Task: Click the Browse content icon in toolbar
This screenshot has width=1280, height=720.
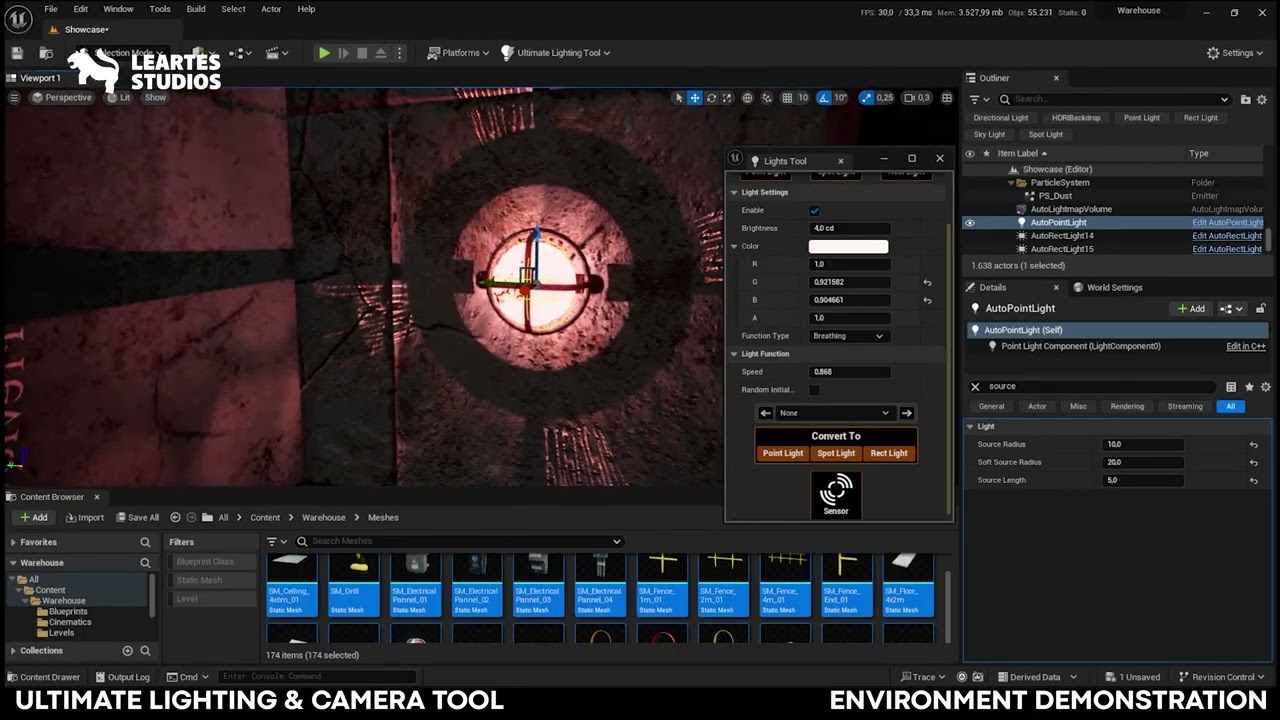Action: coord(46,53)
